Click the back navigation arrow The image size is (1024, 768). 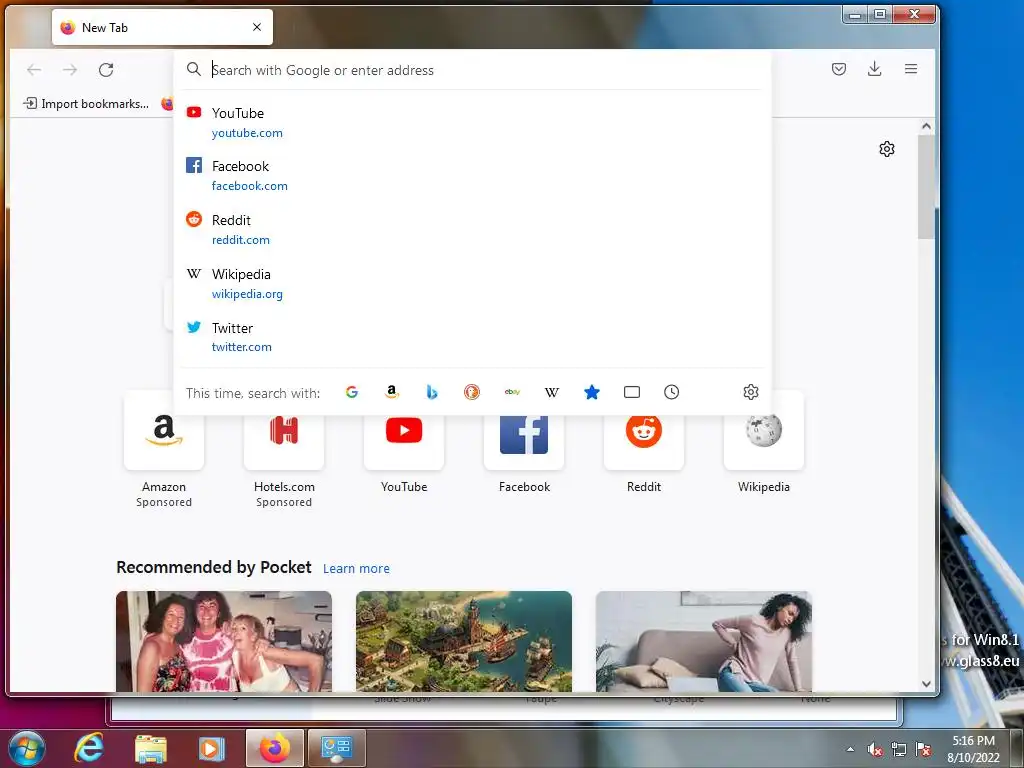tap(34, 70)
